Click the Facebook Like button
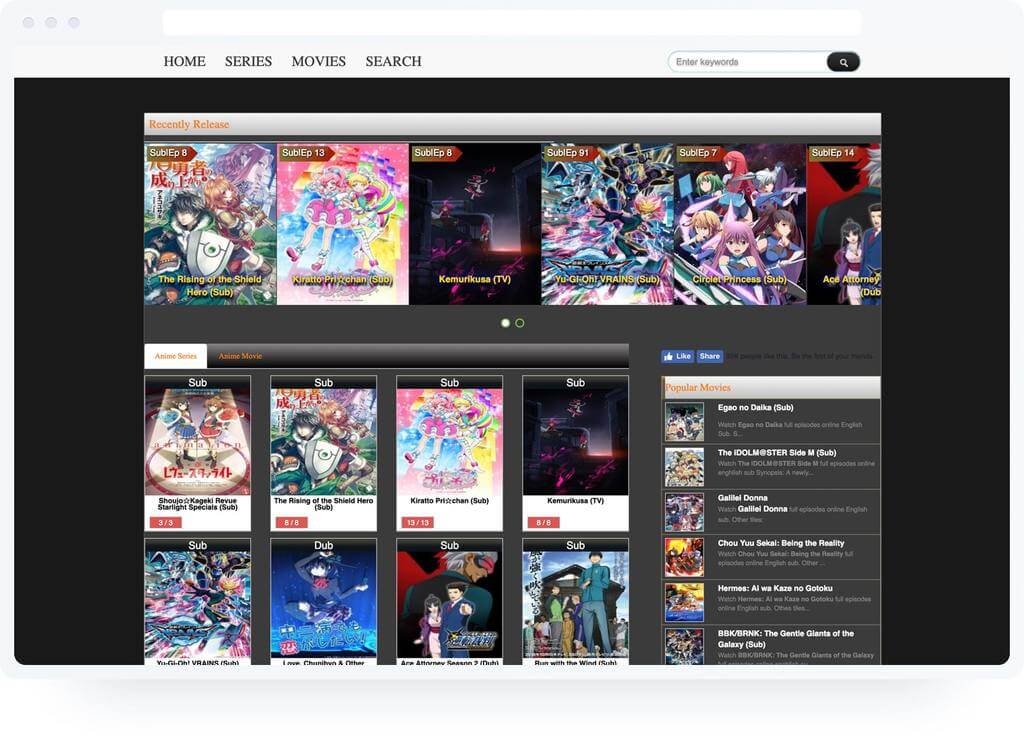The width and height of the screenshot is (1024, 738). click(x=677, y=357)
